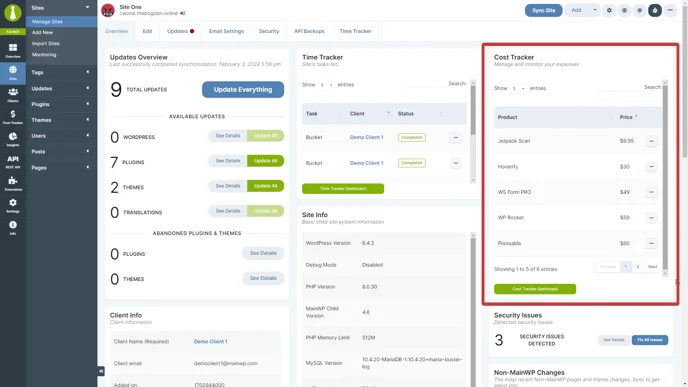Image resolution: width=688 pixels, height=387 pixels.
Task: Switch to the Security tab
Action: tap(269, 31)
